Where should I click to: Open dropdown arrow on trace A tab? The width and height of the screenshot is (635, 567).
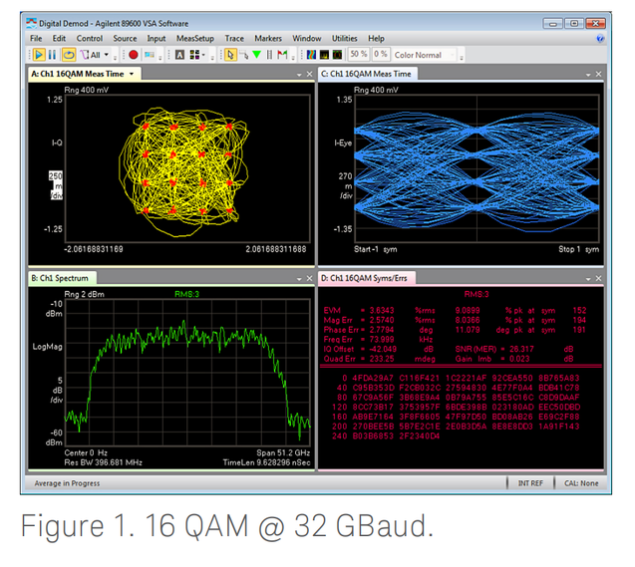coord(131,73)
